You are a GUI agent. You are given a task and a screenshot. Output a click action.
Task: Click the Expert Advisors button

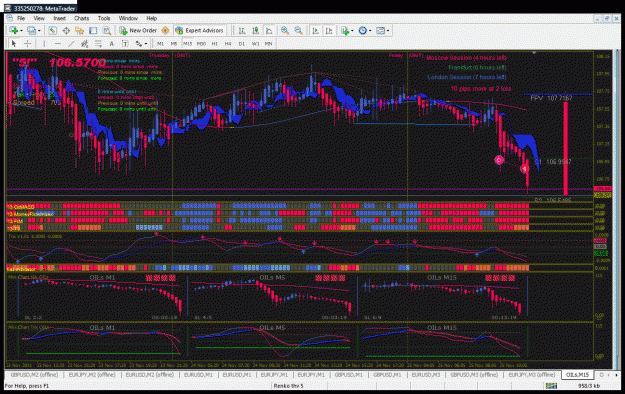click(199, 30)
